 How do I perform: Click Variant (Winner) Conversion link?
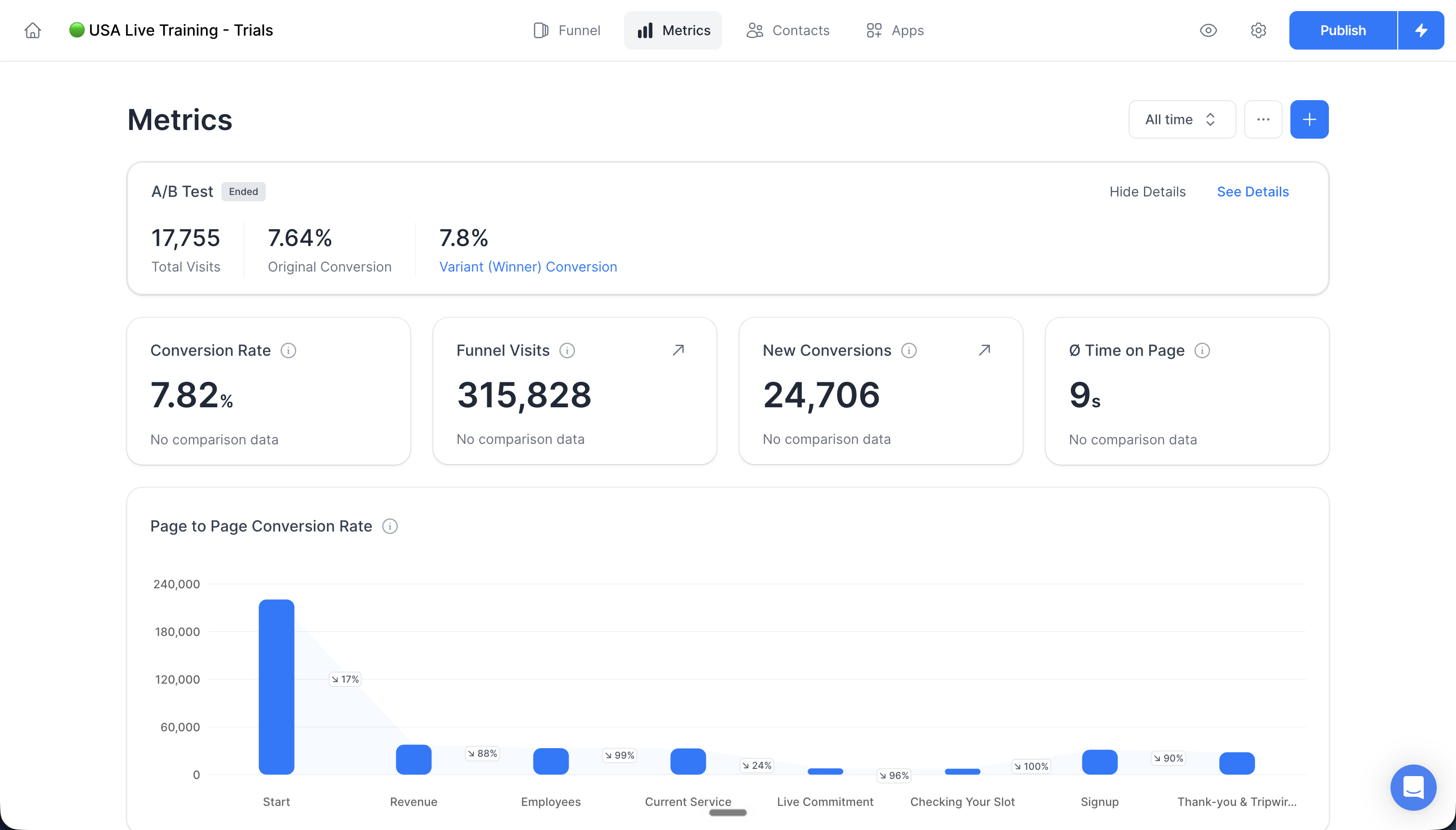(528, 267)
